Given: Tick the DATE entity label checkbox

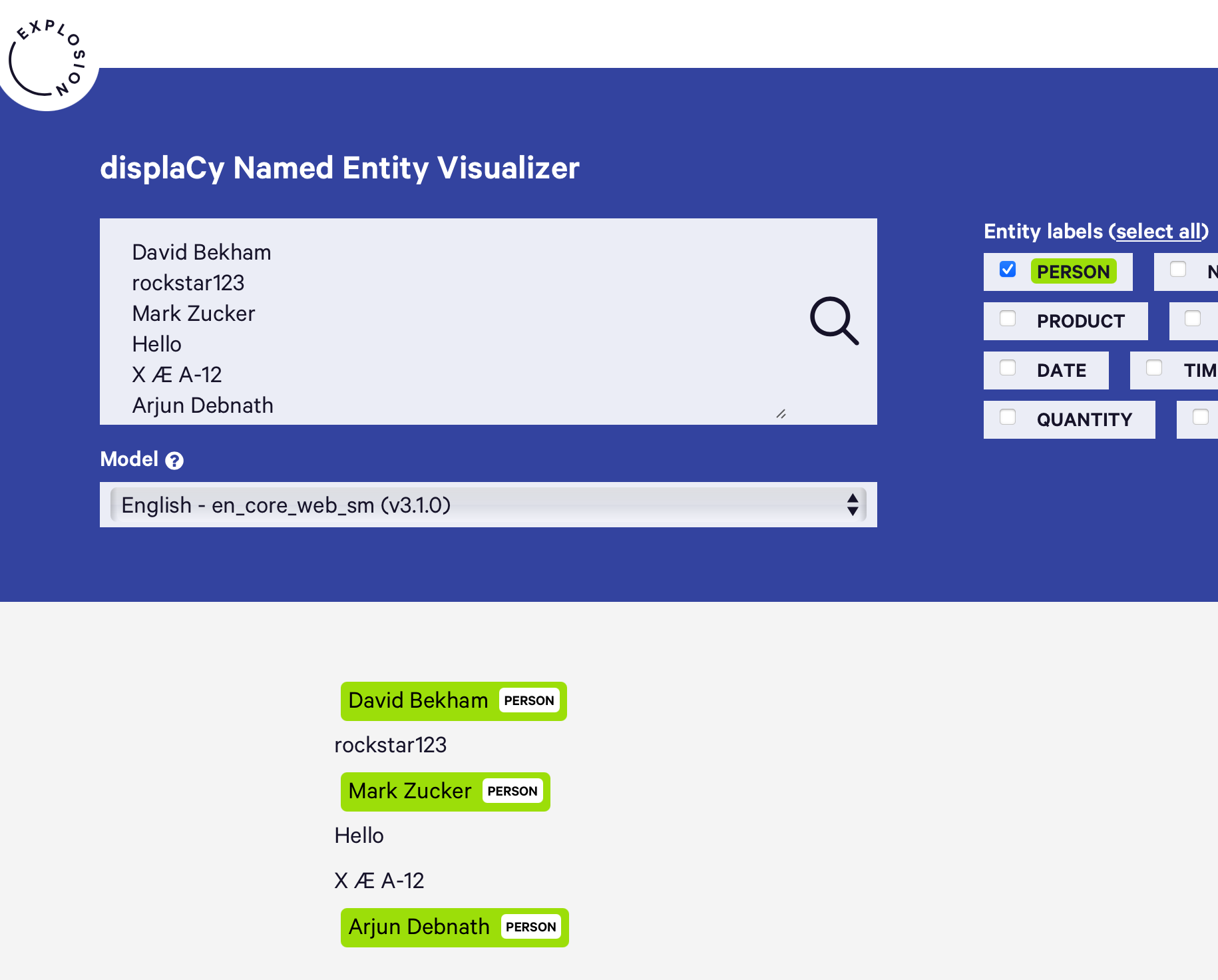Looking at the screenshot, I should [x=1008, y=367].
